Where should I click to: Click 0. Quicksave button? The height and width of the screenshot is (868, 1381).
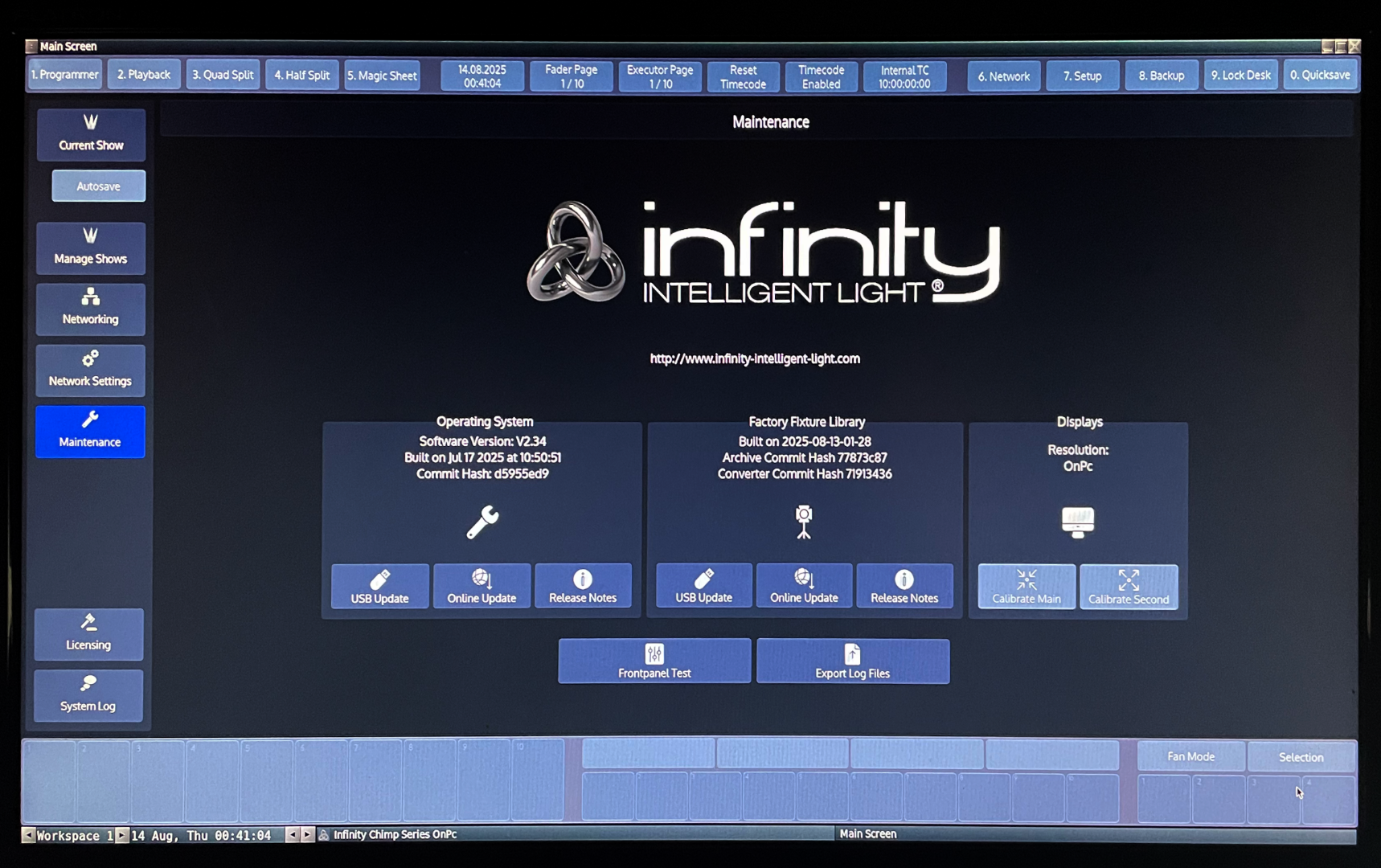[1320, 75]
